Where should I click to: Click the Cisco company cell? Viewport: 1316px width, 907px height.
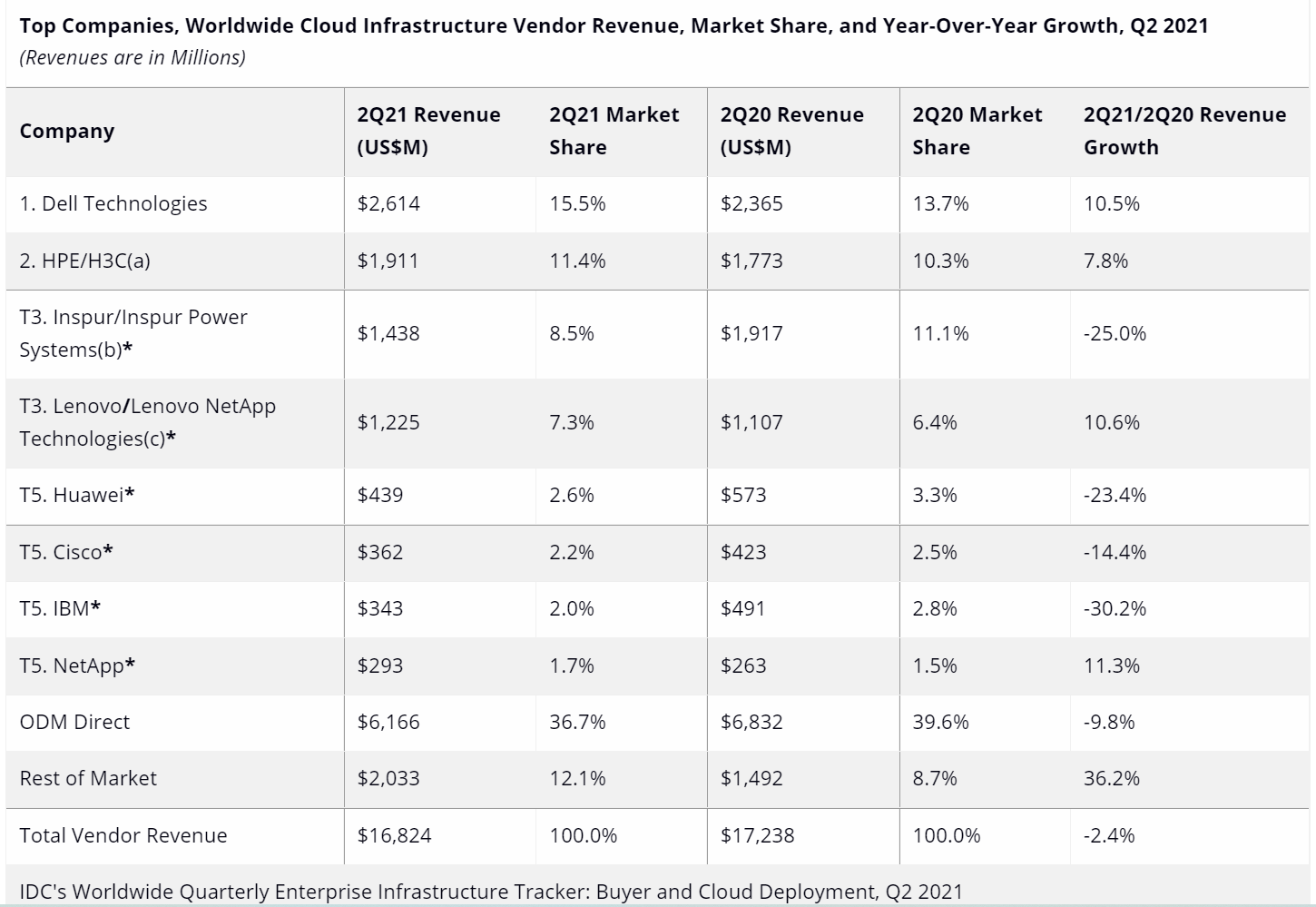(x=66, y=552)
